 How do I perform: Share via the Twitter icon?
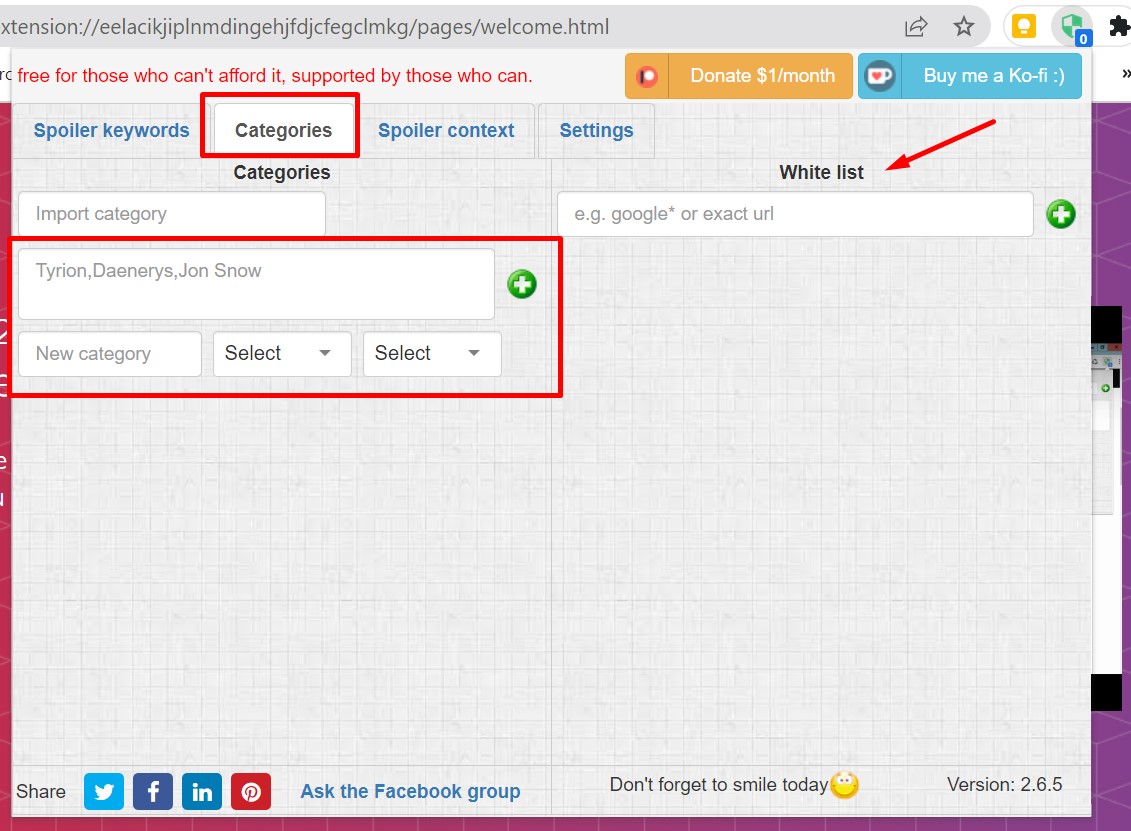coord(104,791)
